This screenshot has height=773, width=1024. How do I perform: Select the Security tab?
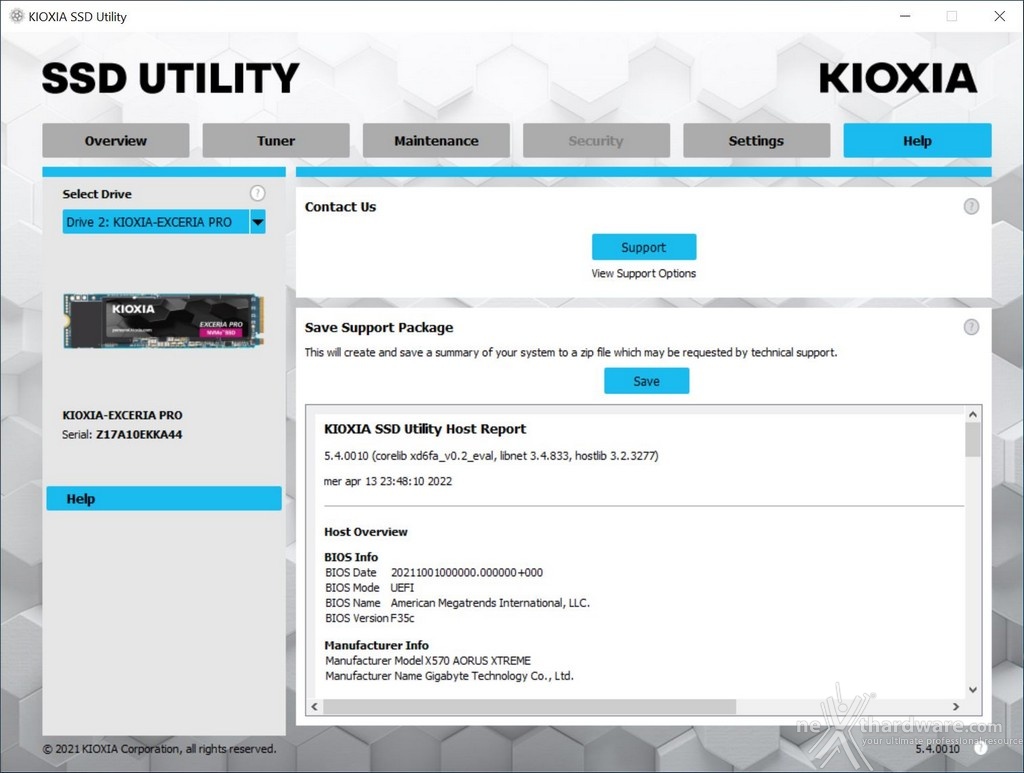[596, 140]
